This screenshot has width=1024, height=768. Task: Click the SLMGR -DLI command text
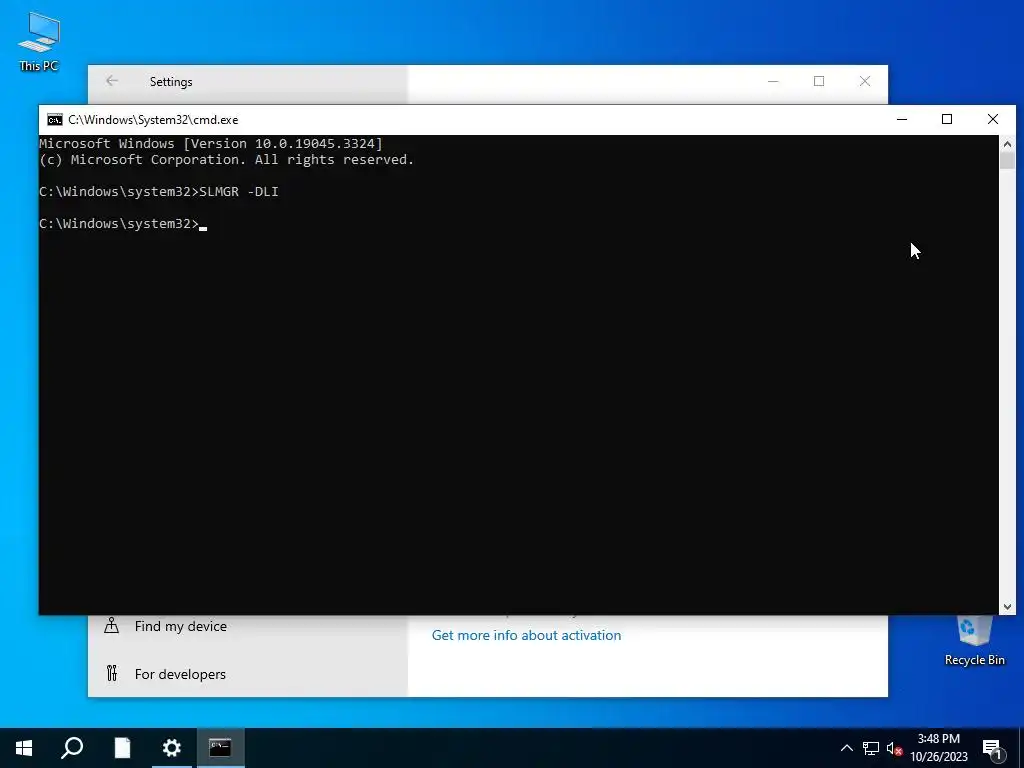coord(239,191)
